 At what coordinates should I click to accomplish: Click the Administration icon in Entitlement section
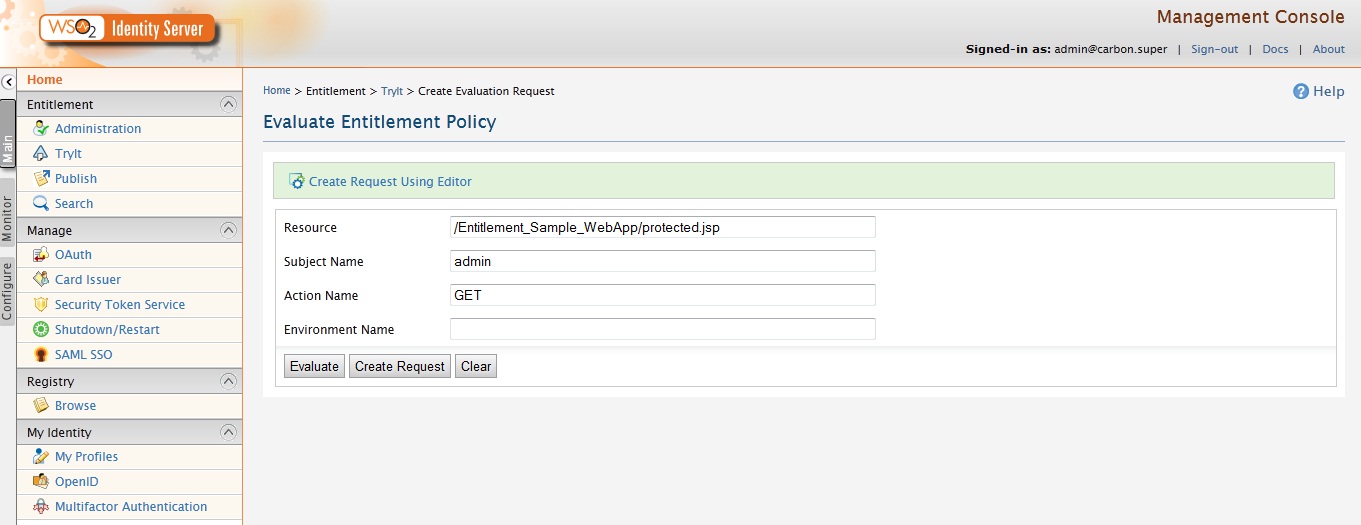41,128
